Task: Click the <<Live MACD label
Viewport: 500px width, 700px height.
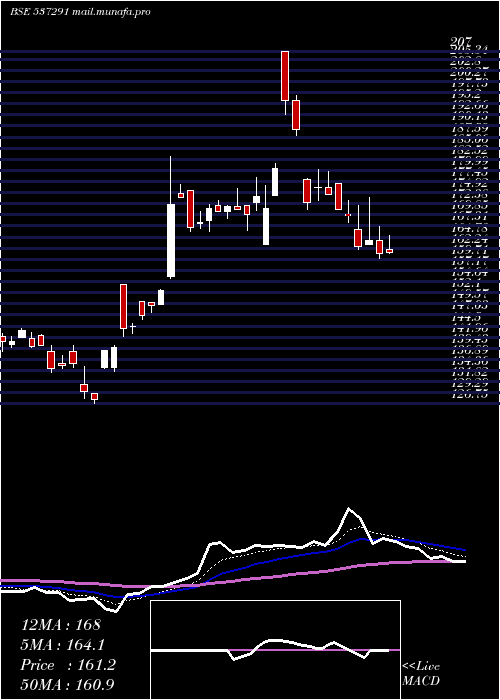Action: [421, 674]
